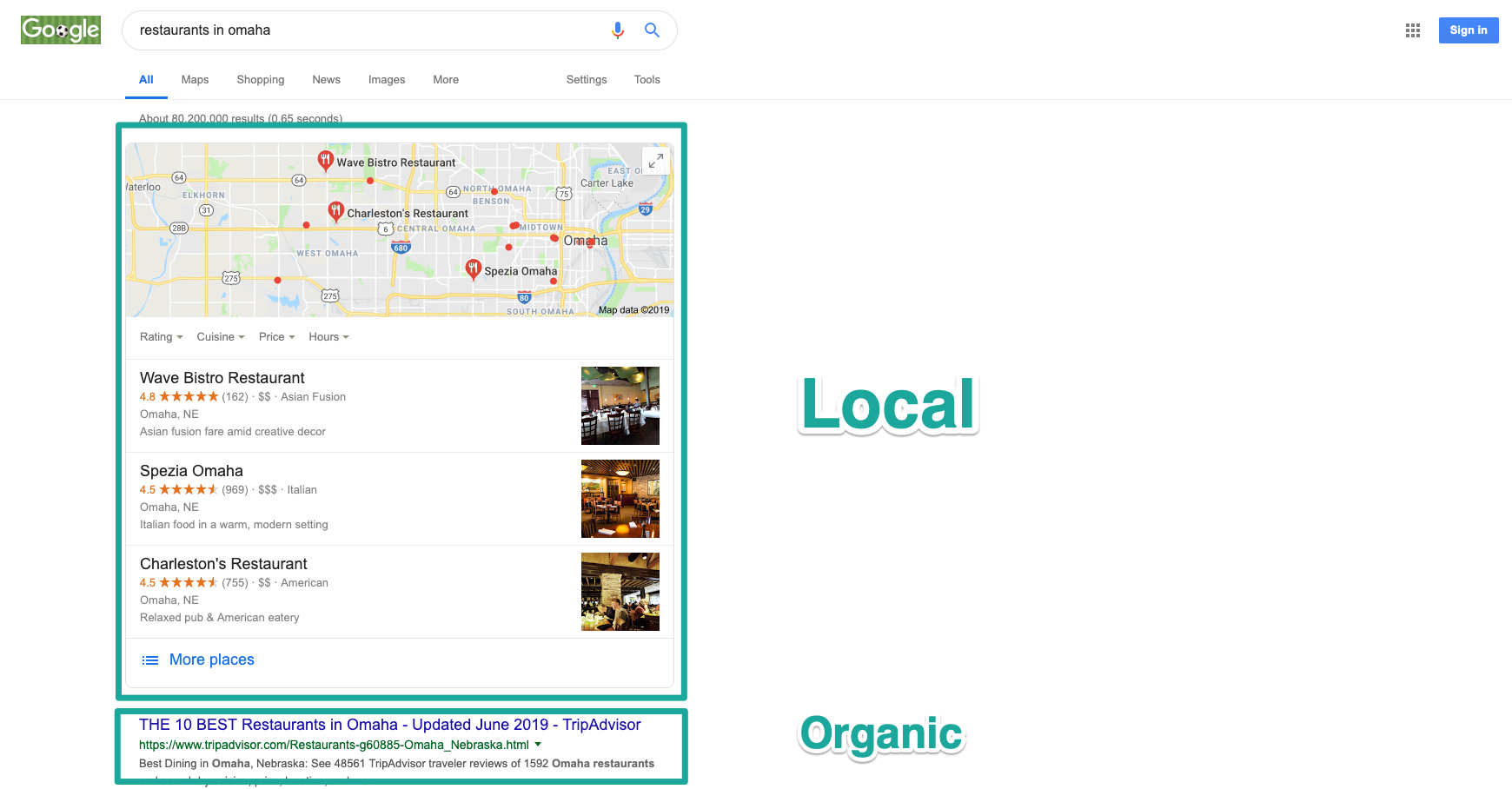Click the Spezia Omaha 4.5 star rating
The height and width of the screenshot is (789, 1512).
coord(179,490)
